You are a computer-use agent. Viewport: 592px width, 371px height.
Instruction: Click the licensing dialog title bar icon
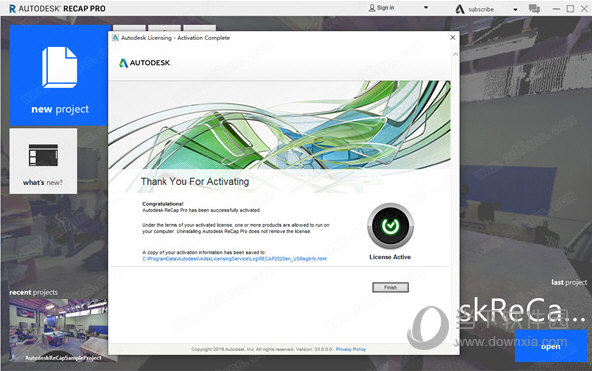point(116,37)
